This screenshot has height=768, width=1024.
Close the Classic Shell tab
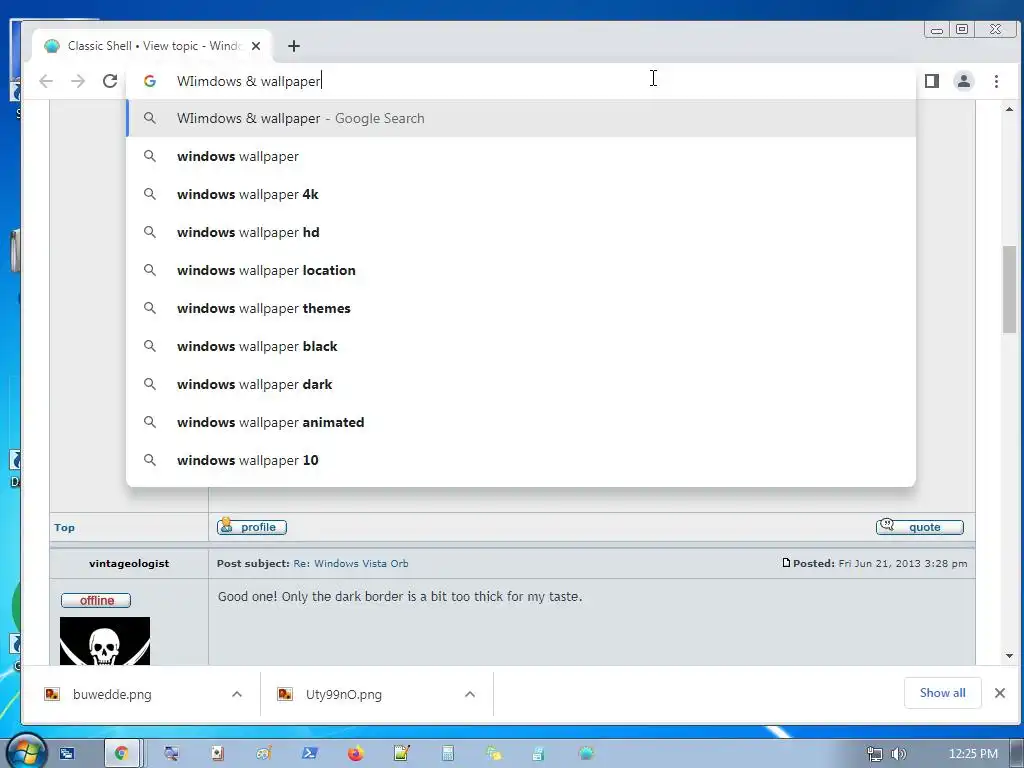[256, 46]
